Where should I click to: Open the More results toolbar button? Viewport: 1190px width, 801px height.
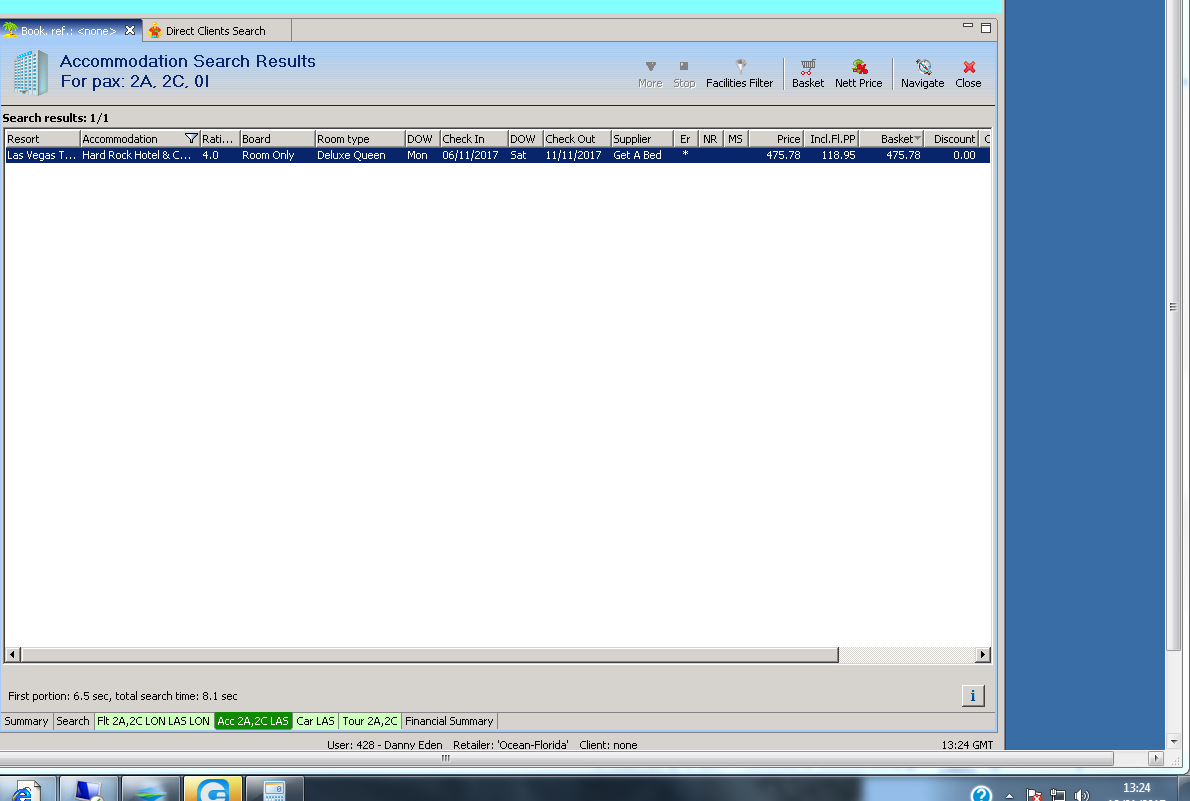tap(650, 74)
